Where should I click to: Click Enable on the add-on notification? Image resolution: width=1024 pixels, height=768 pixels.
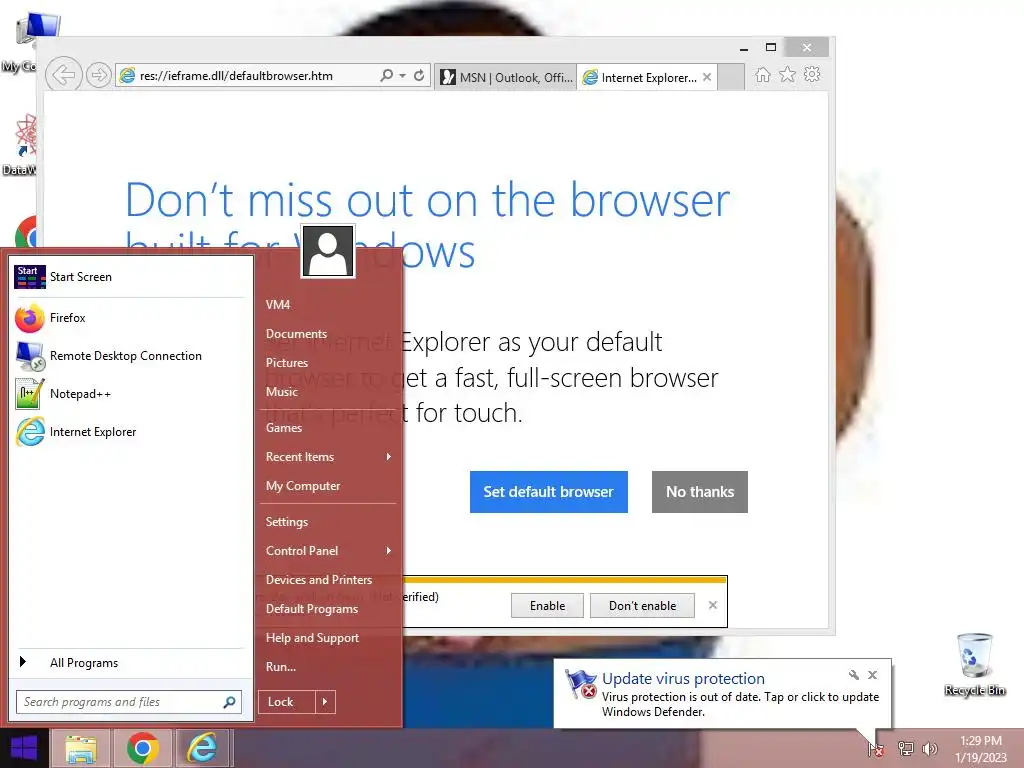pyautogui.click(x=547, y=606)
